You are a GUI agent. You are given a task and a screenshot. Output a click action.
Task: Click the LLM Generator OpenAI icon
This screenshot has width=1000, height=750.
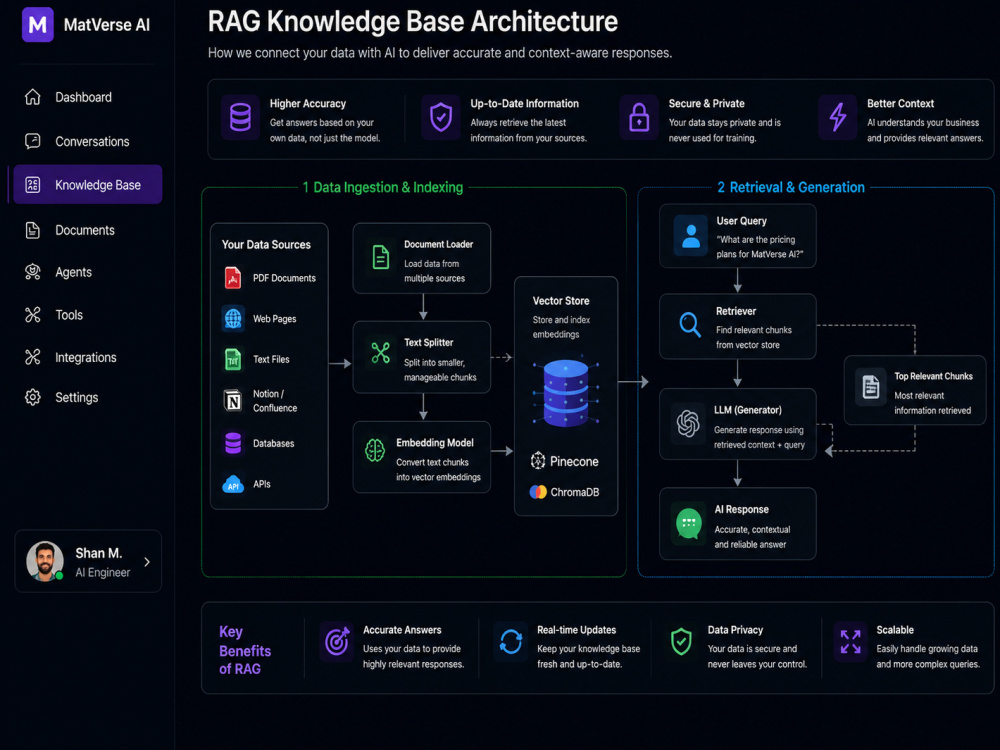point(688,423)
